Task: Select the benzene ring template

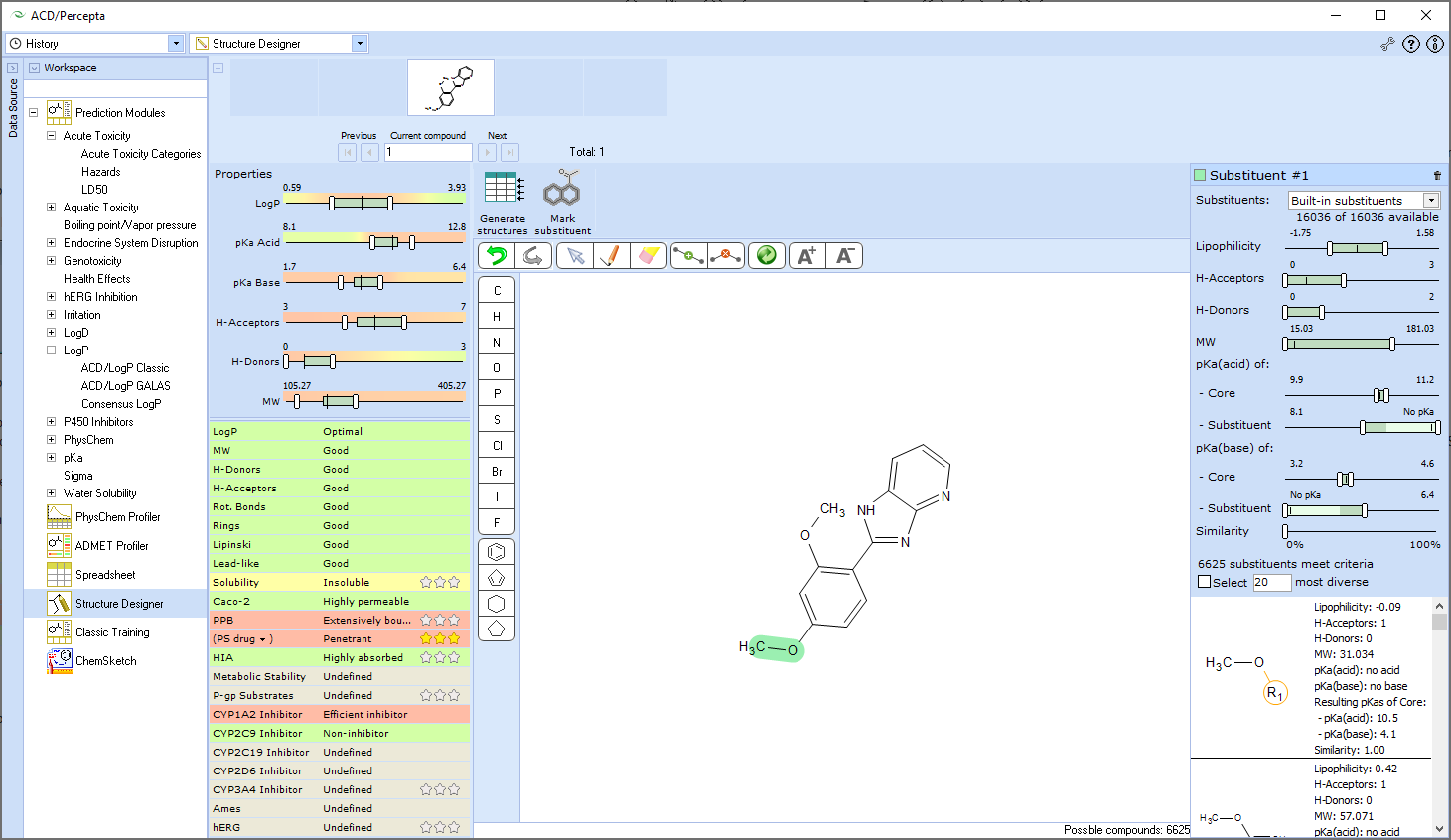Action: click(496, 550)
